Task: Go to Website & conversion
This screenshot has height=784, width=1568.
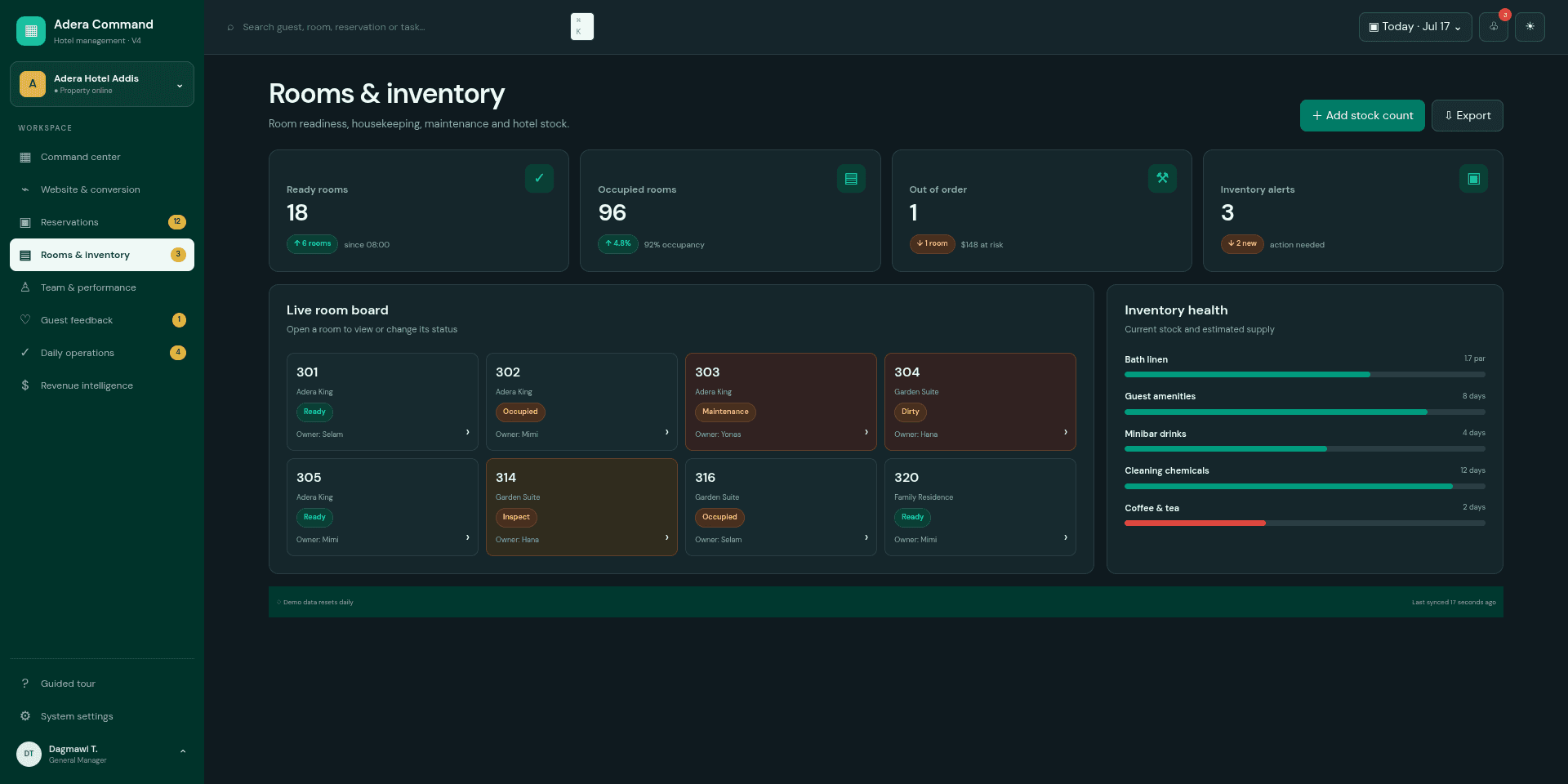Action: (102, 189)
